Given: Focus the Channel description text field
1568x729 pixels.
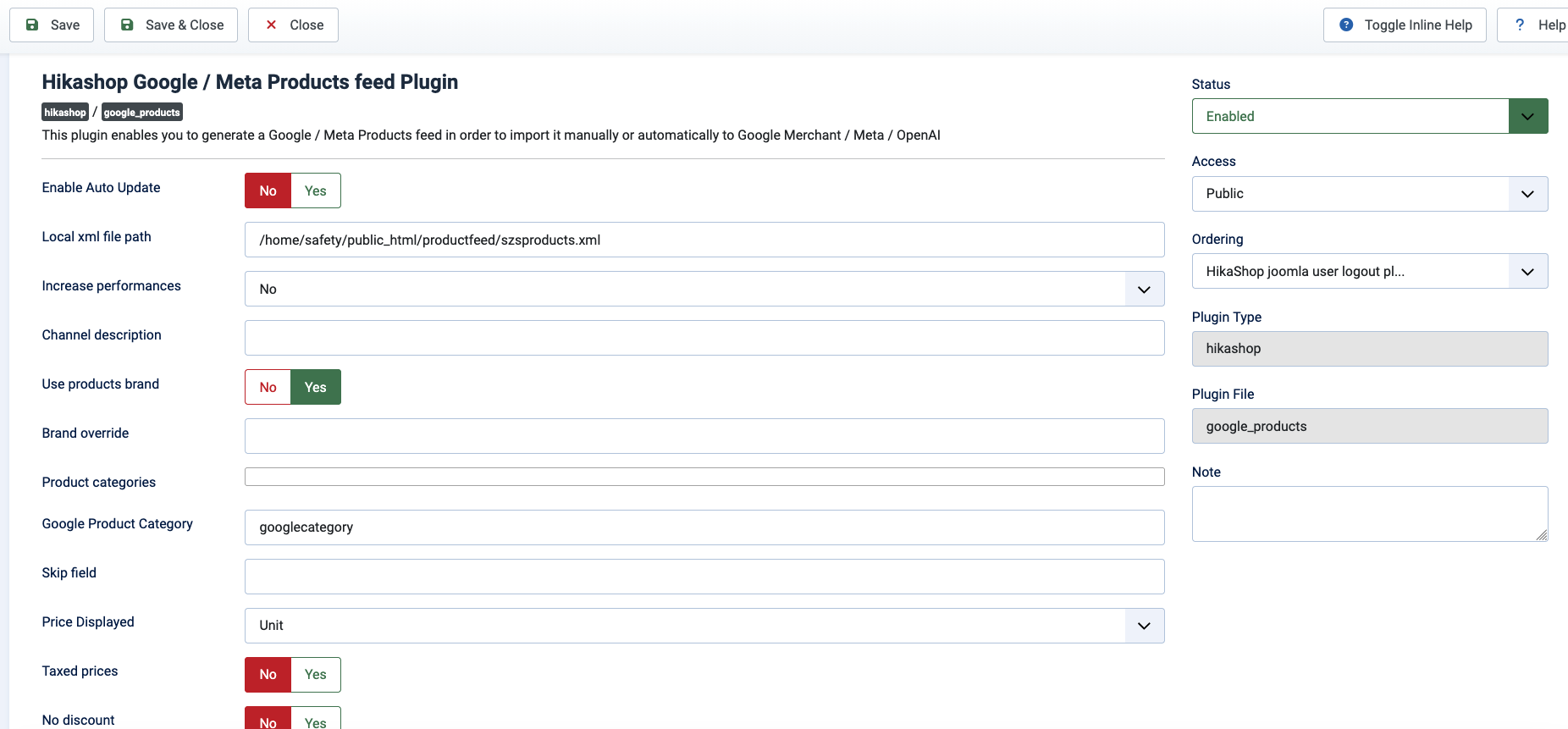Looking at the screenshot, I should coord(704,339).
